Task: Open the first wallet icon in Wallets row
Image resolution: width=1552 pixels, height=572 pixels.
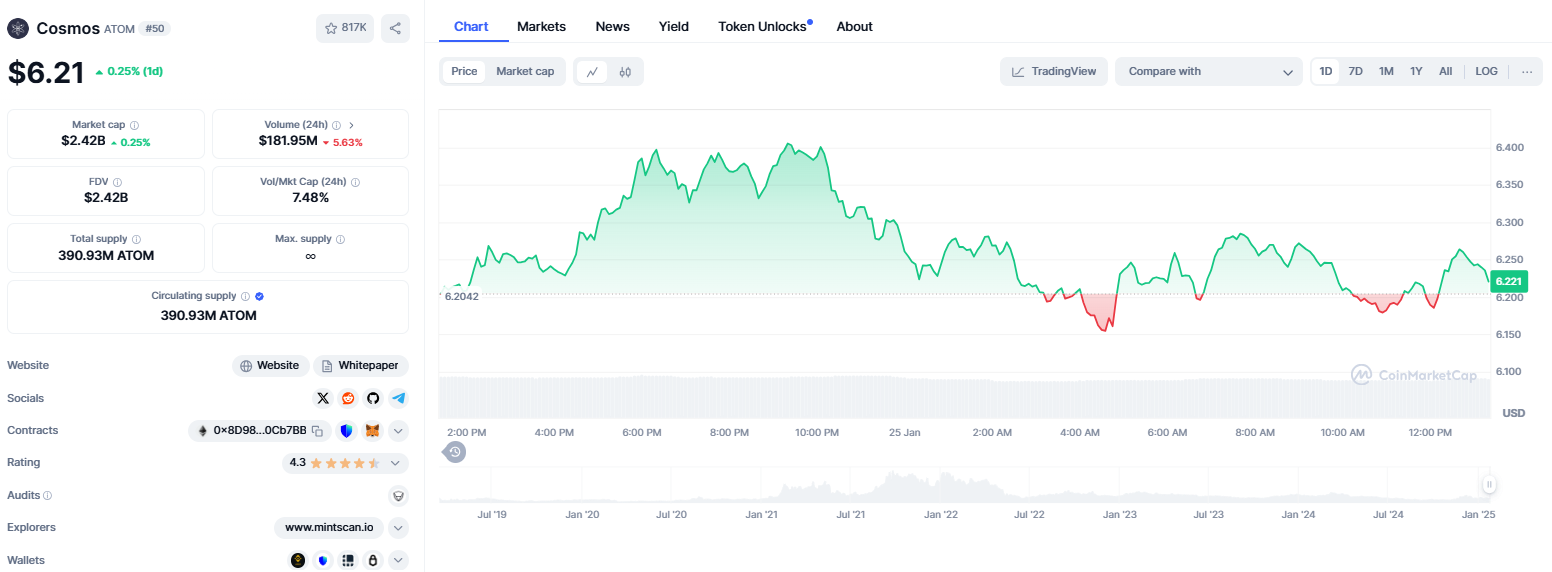Action: [298, 560]
